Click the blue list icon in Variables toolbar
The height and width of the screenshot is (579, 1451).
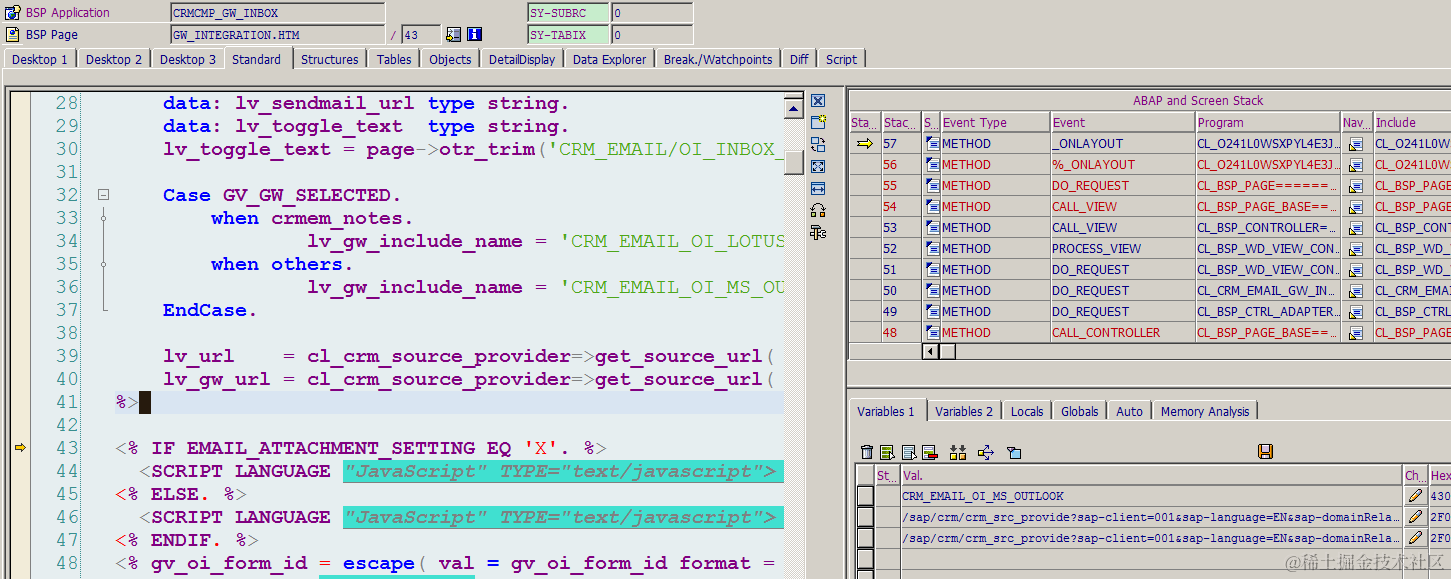click(909, 452)
